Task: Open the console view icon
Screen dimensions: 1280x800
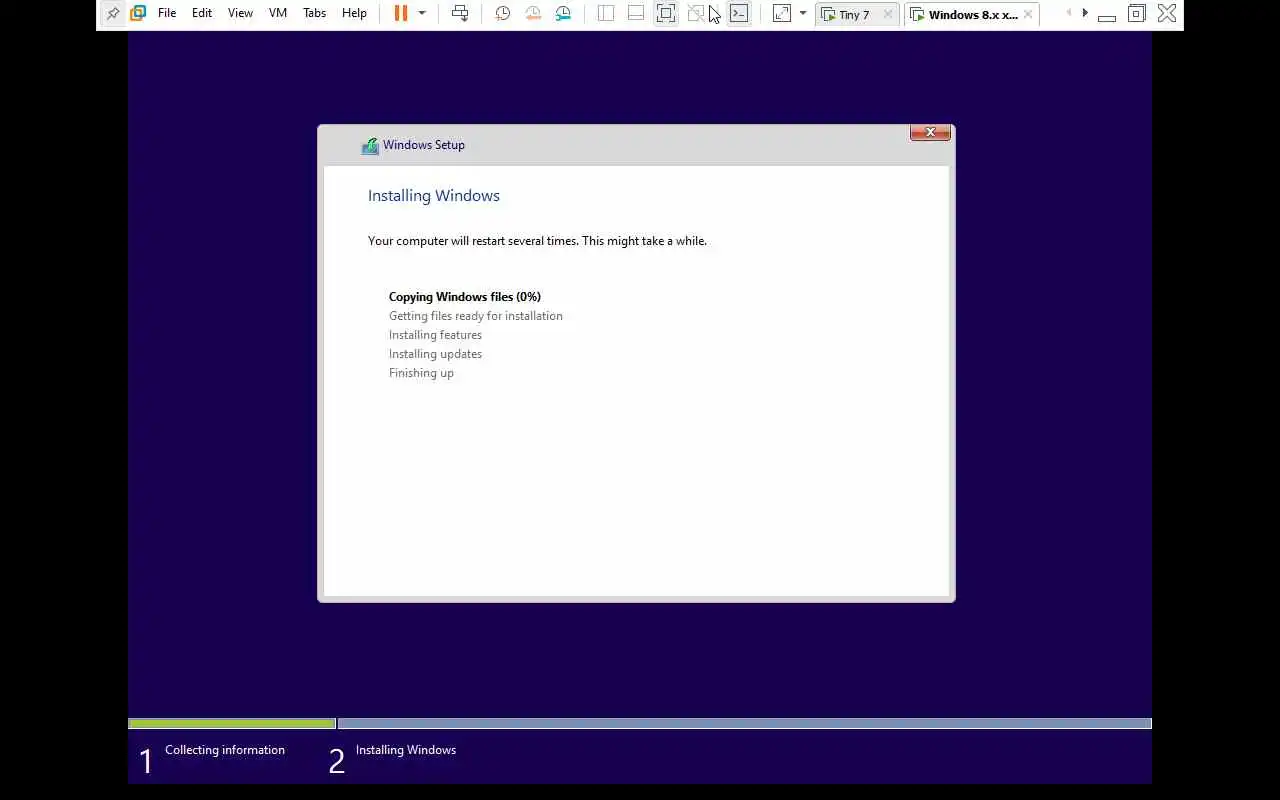Action: point(739,13)
